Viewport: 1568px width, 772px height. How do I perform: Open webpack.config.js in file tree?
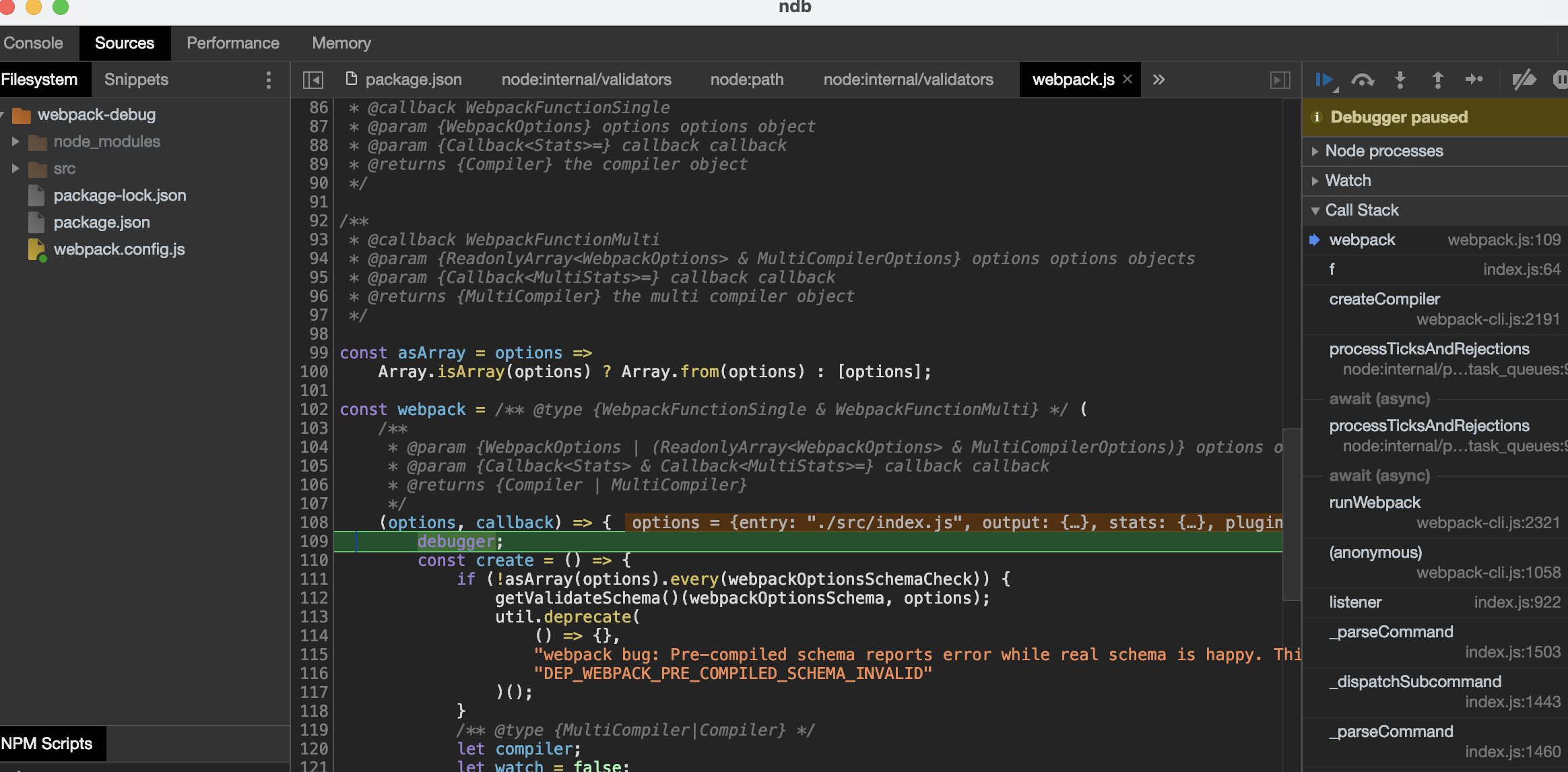click(x=119, y=249)
